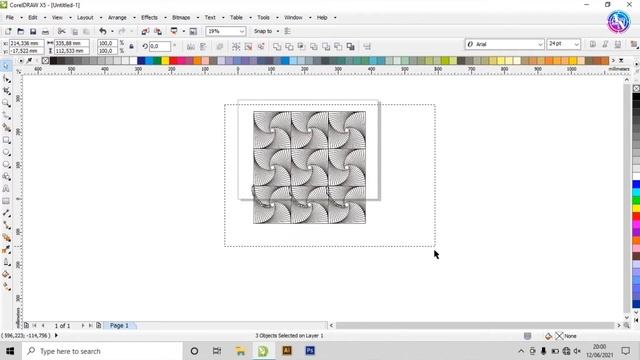
Task: Cut selection with the scissors icon
Action: point(61,31)
